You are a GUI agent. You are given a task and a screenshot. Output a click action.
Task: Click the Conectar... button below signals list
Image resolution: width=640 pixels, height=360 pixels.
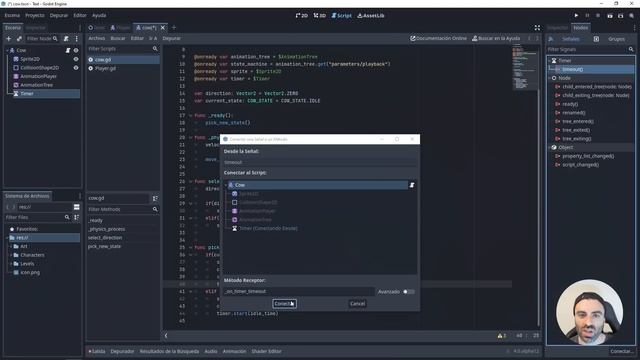(621, 351)
